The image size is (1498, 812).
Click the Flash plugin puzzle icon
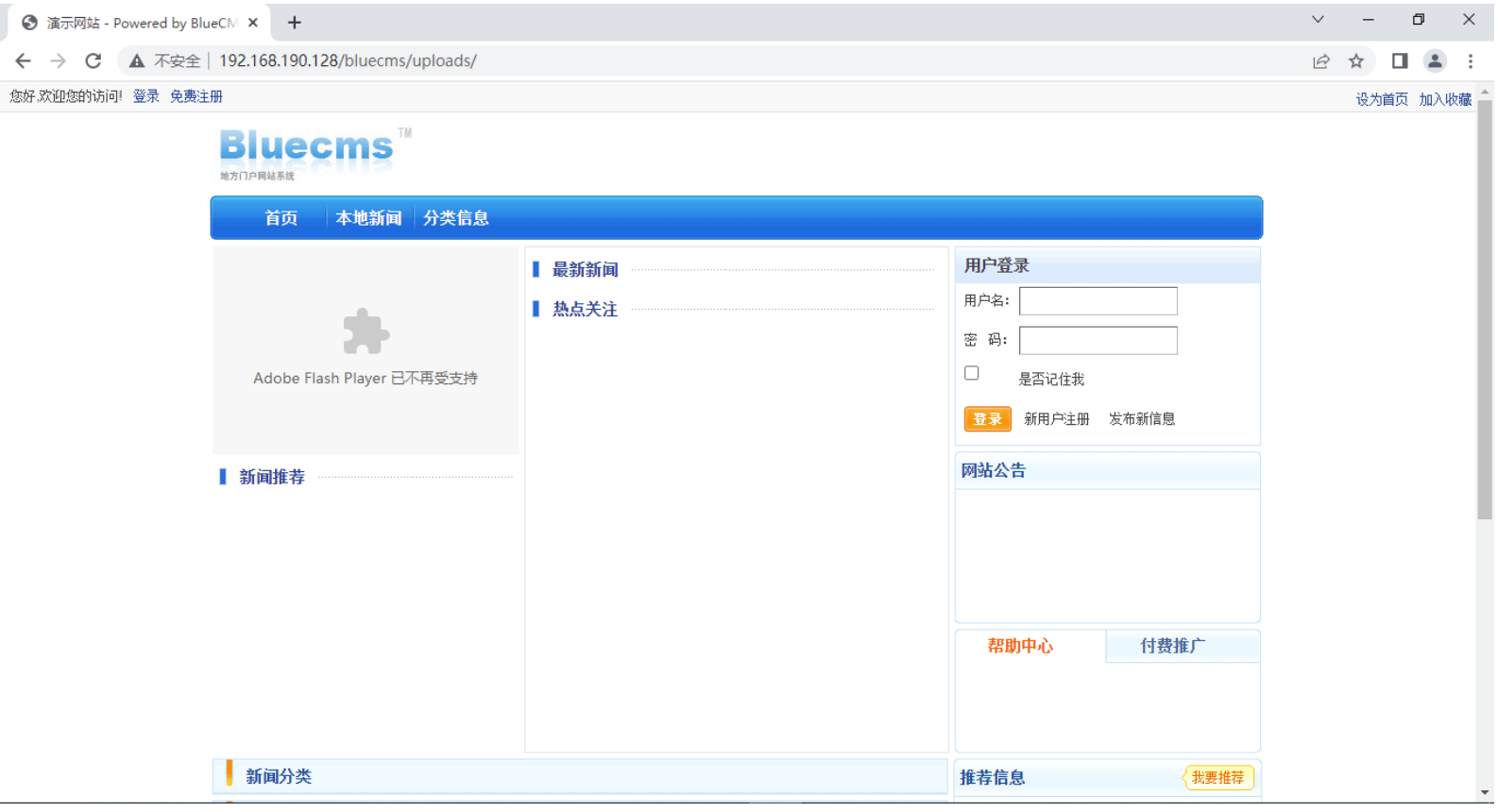366,331
